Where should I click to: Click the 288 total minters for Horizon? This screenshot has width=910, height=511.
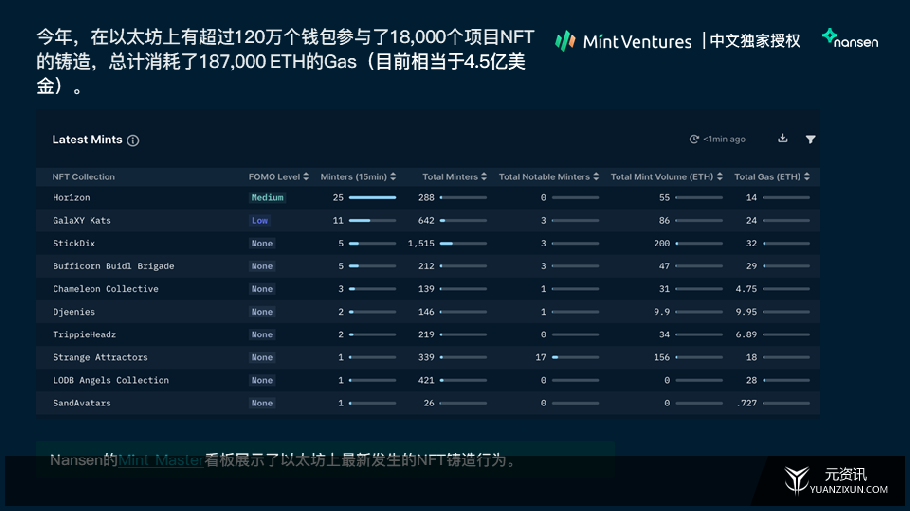click(x=426, y=197)
